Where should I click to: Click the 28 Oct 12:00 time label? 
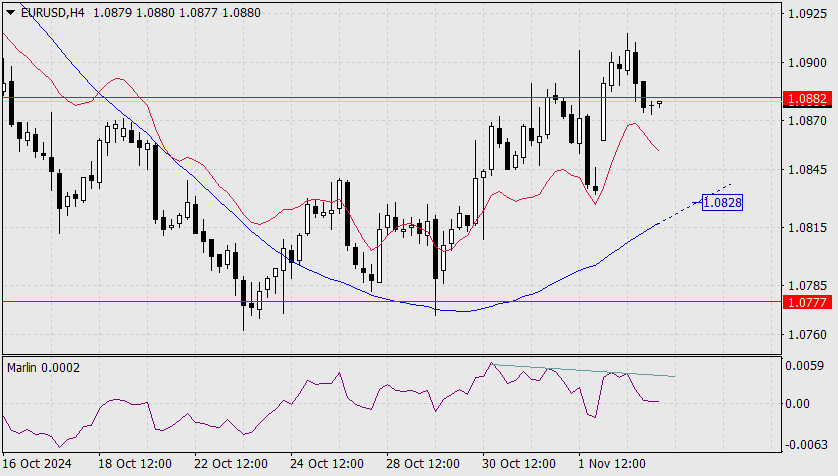click(x=423, y=463)
